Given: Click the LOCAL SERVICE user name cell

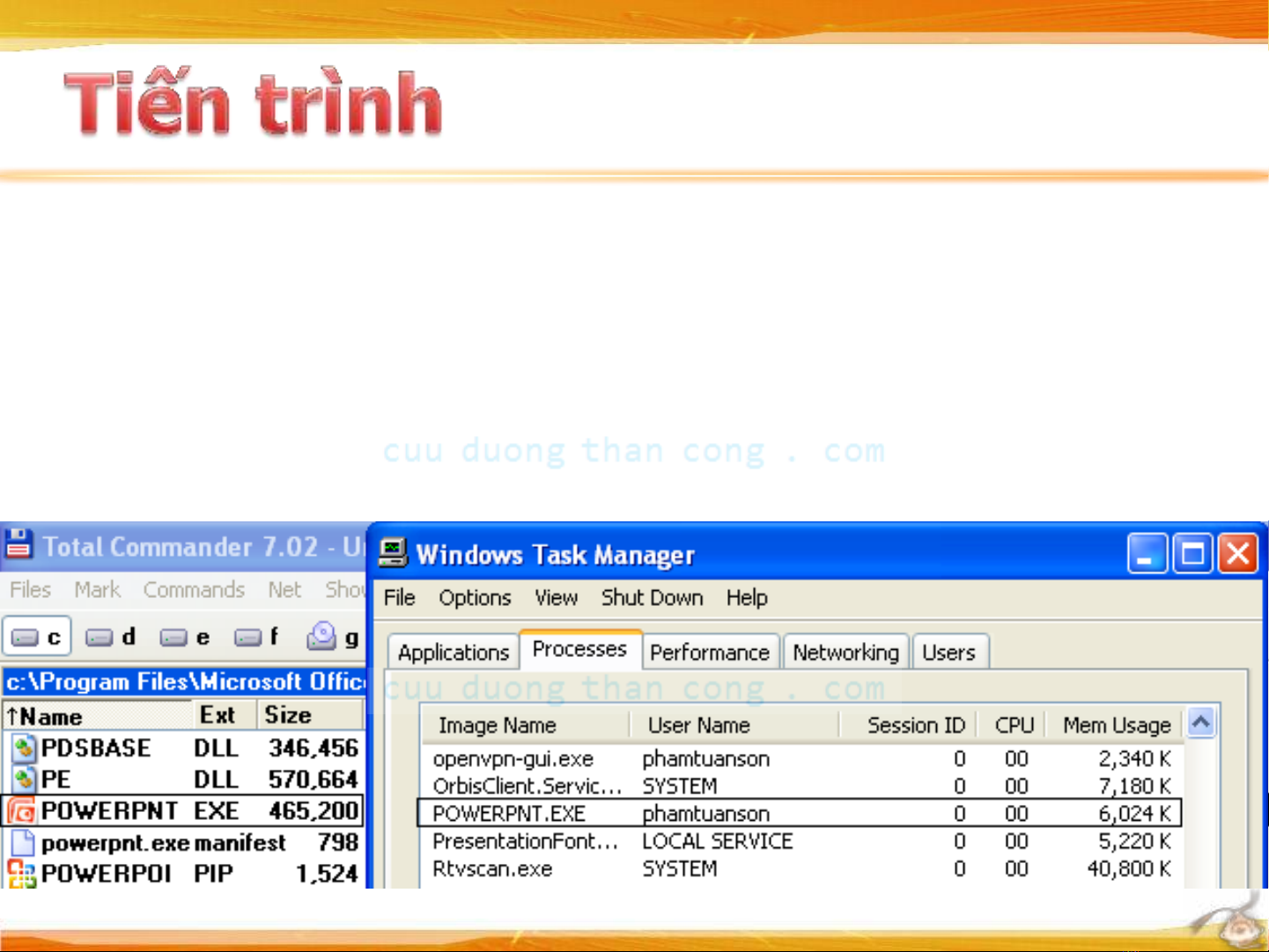Looking at the screenshot, I should click(717, 841).
